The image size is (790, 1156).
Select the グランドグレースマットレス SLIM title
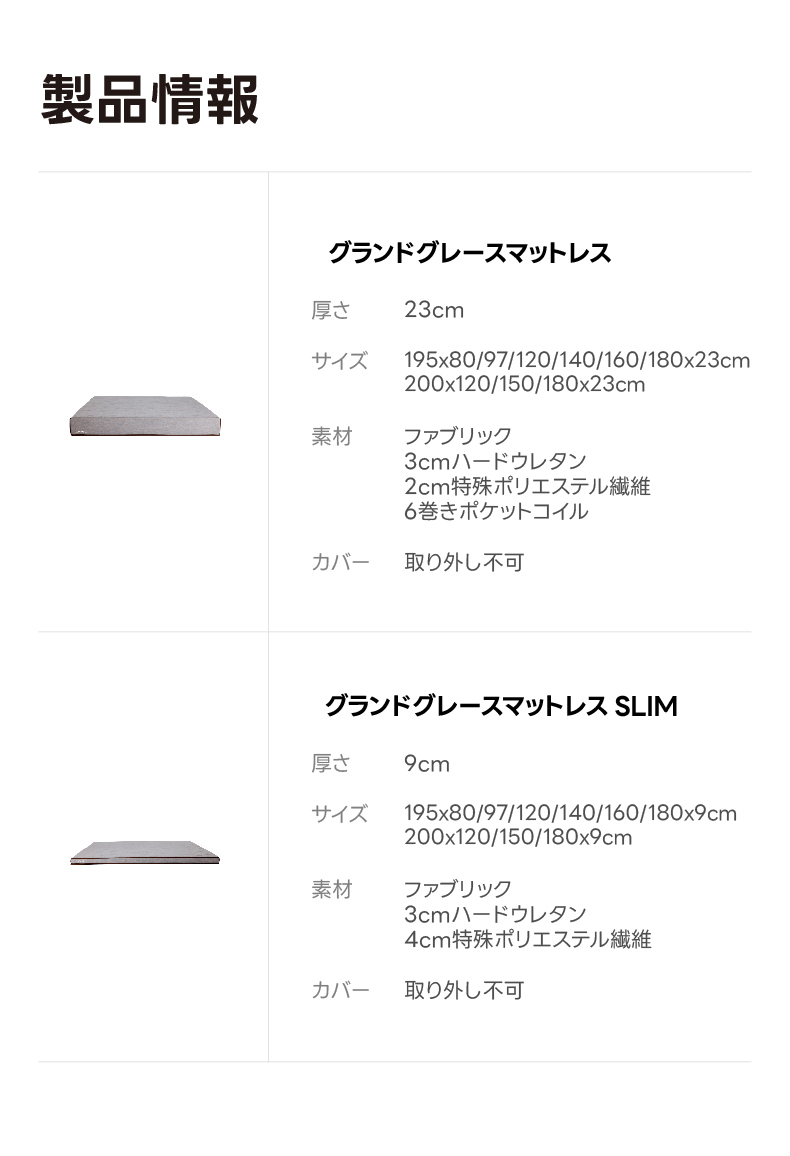click(x=500, y=707)
